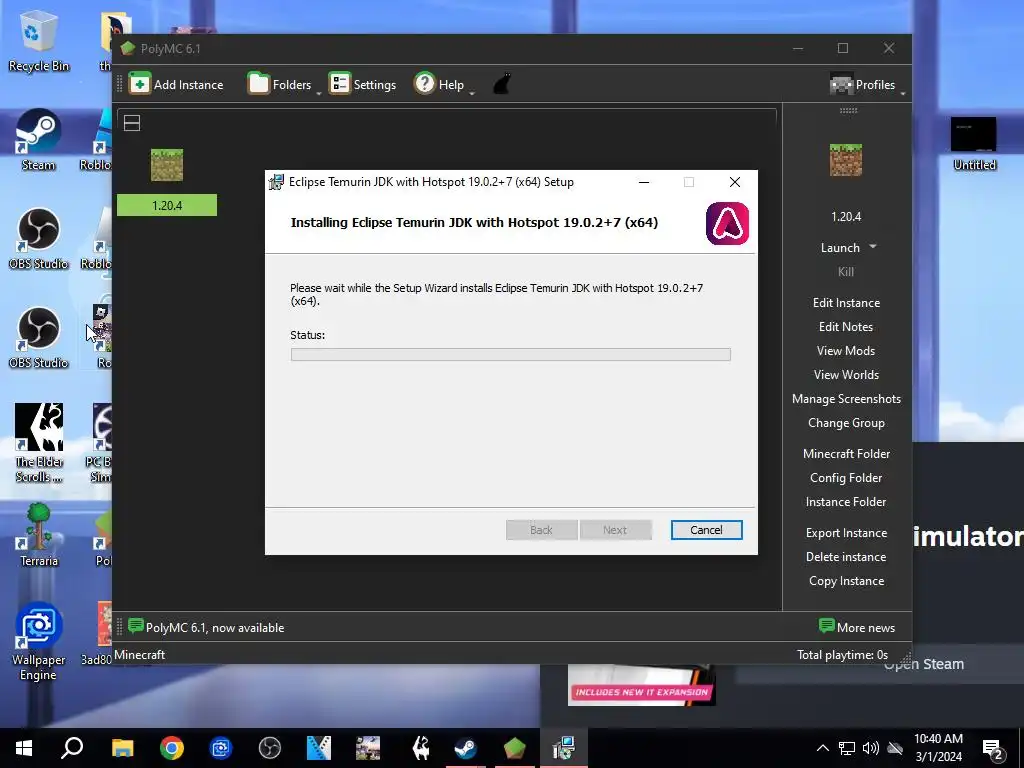This screenshot has width=1024, height=768.
Task: Open View Worlds
Action: (x=846, y=375)
